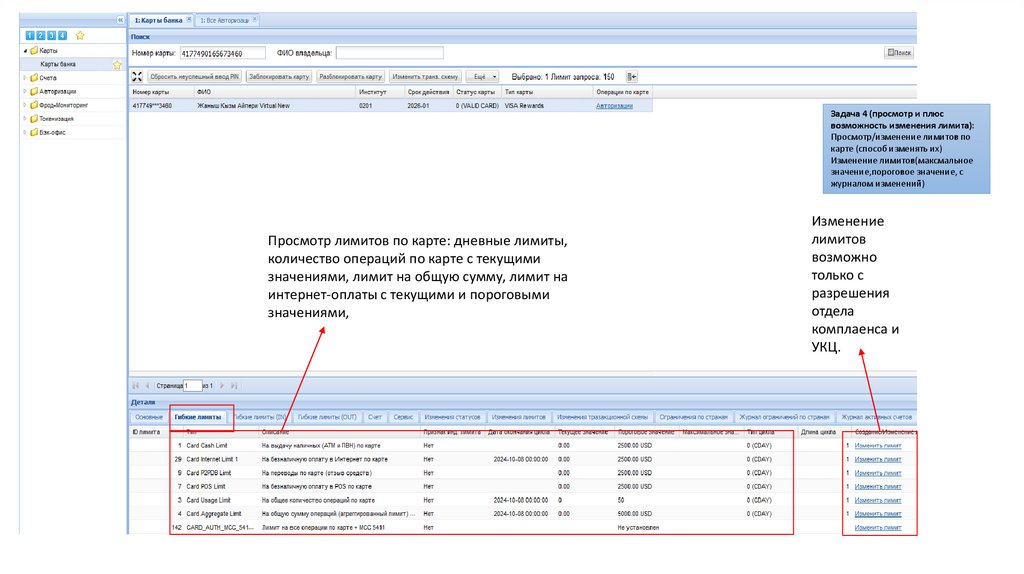Viewport: 1024px width, 574px height.
Task: Switch to the Изменения статусов tab
Action: pos(452,416)
